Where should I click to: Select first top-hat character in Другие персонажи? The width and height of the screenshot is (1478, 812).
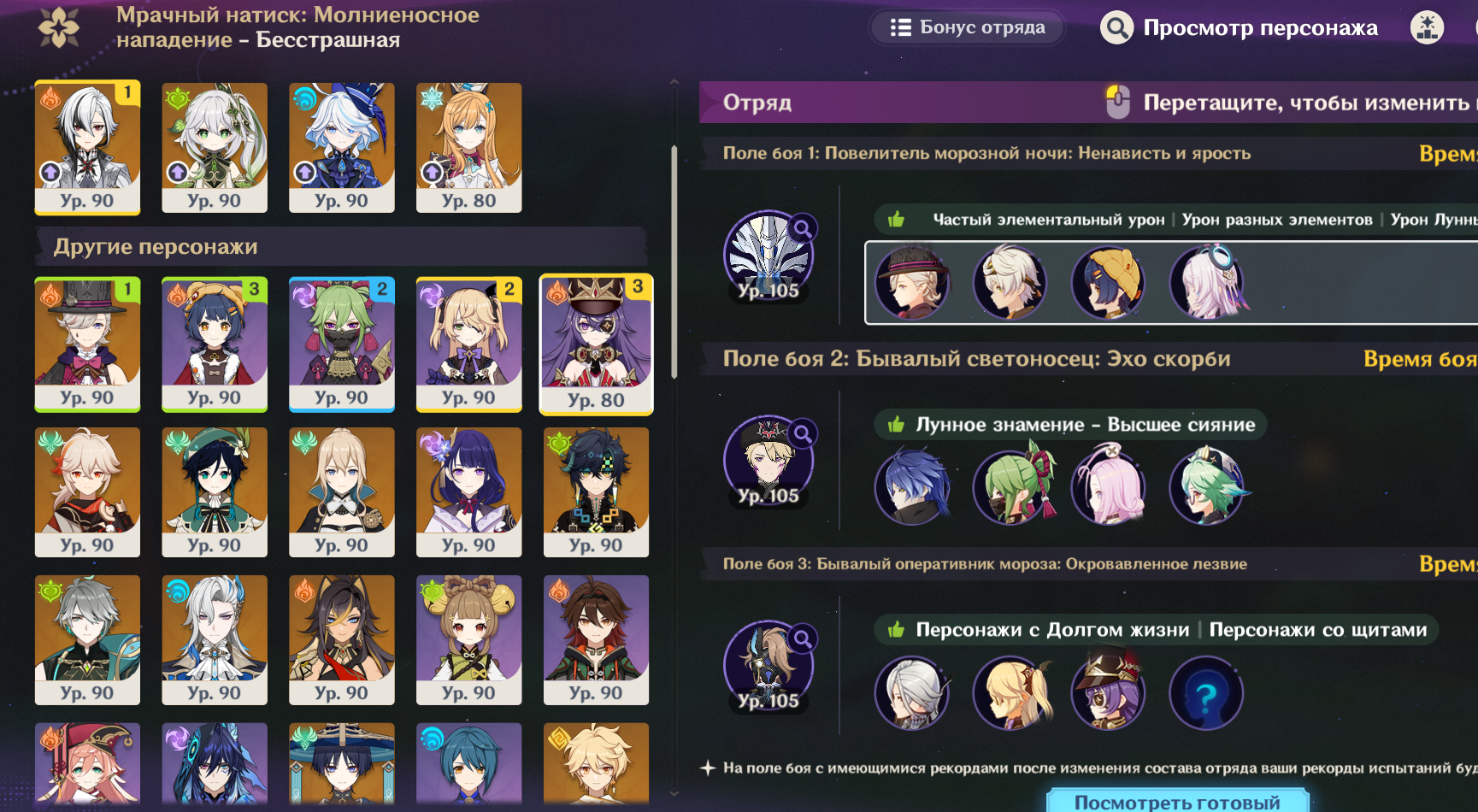87,344
